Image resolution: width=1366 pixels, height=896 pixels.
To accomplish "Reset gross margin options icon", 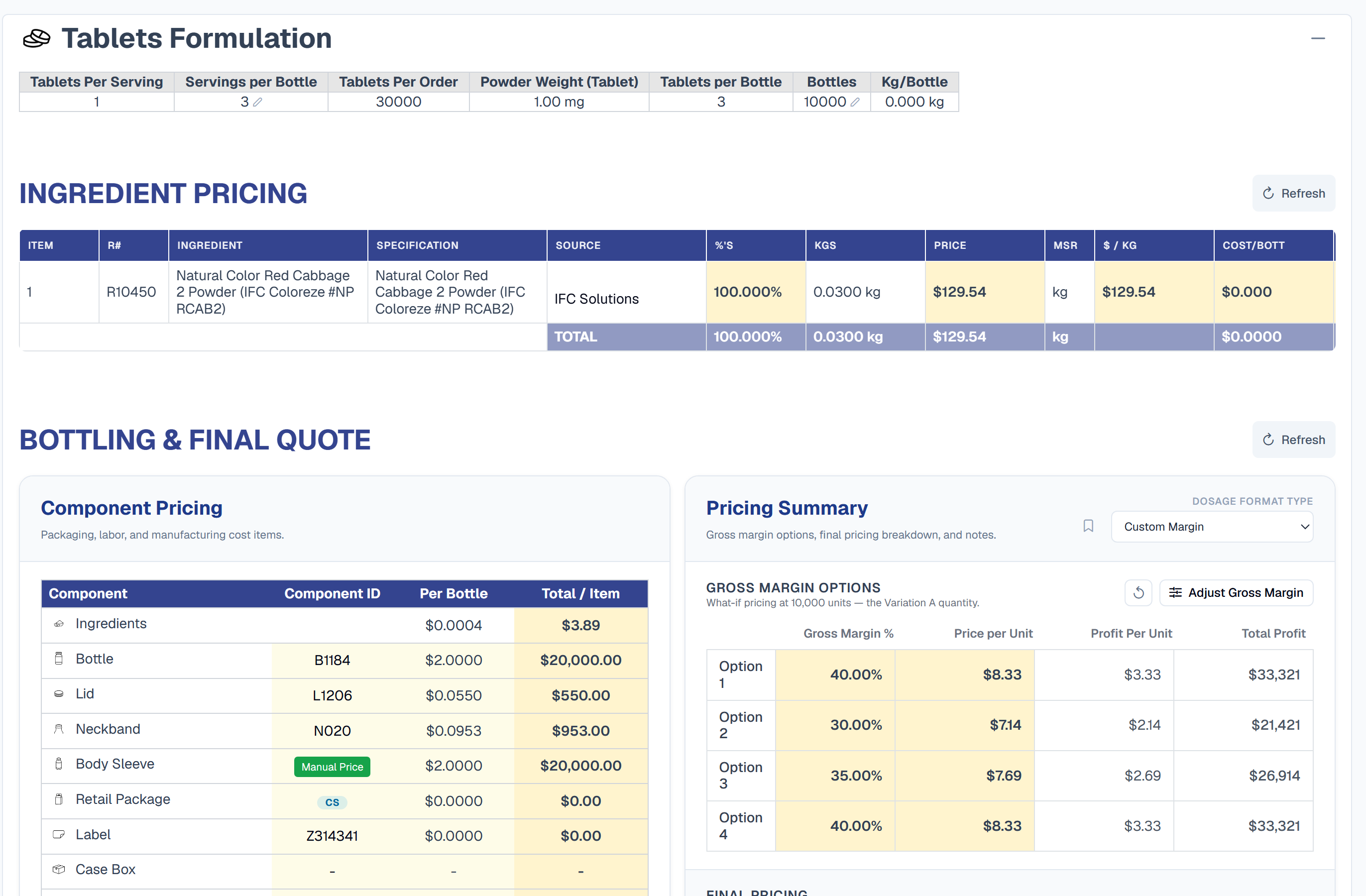I will (x=1138, y=592).
